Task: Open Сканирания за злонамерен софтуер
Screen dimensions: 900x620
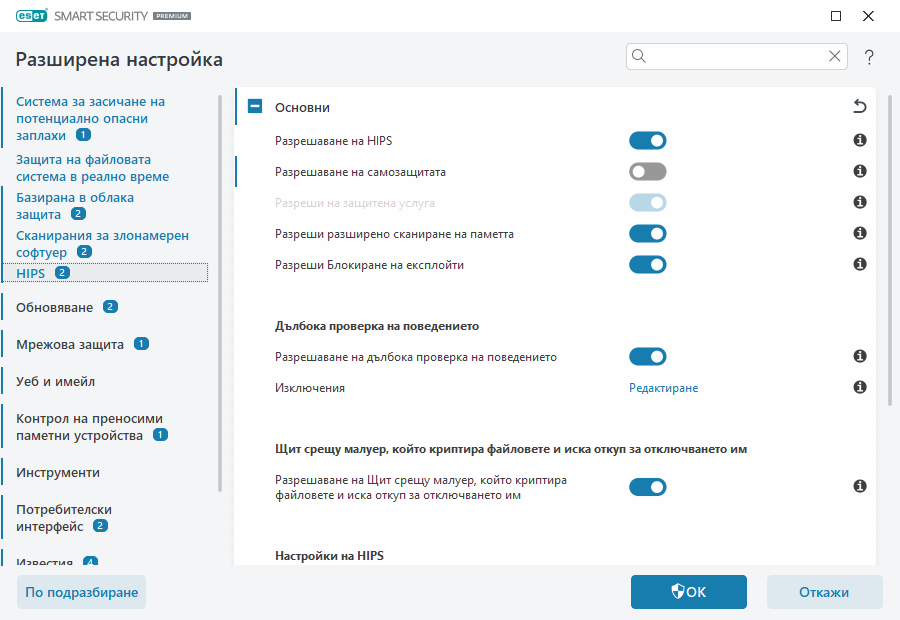Action: tap(102, 244)
